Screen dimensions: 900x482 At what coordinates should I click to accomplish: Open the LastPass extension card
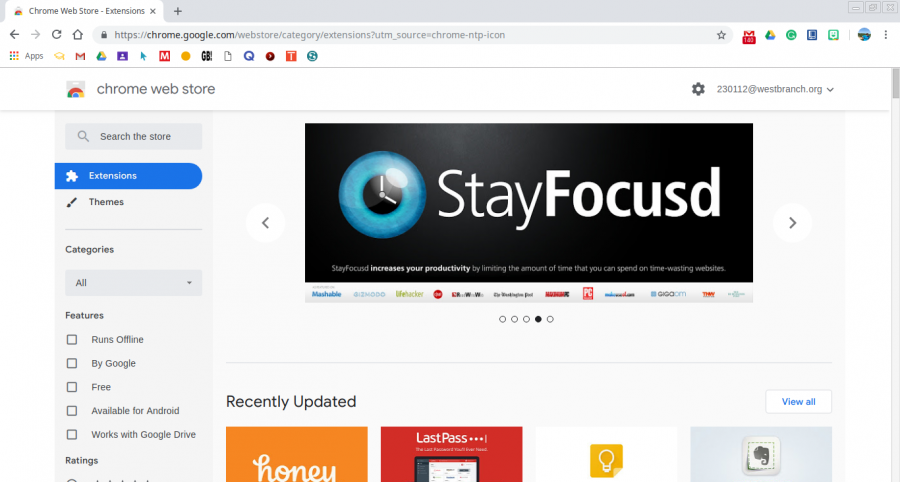[452, 454]
